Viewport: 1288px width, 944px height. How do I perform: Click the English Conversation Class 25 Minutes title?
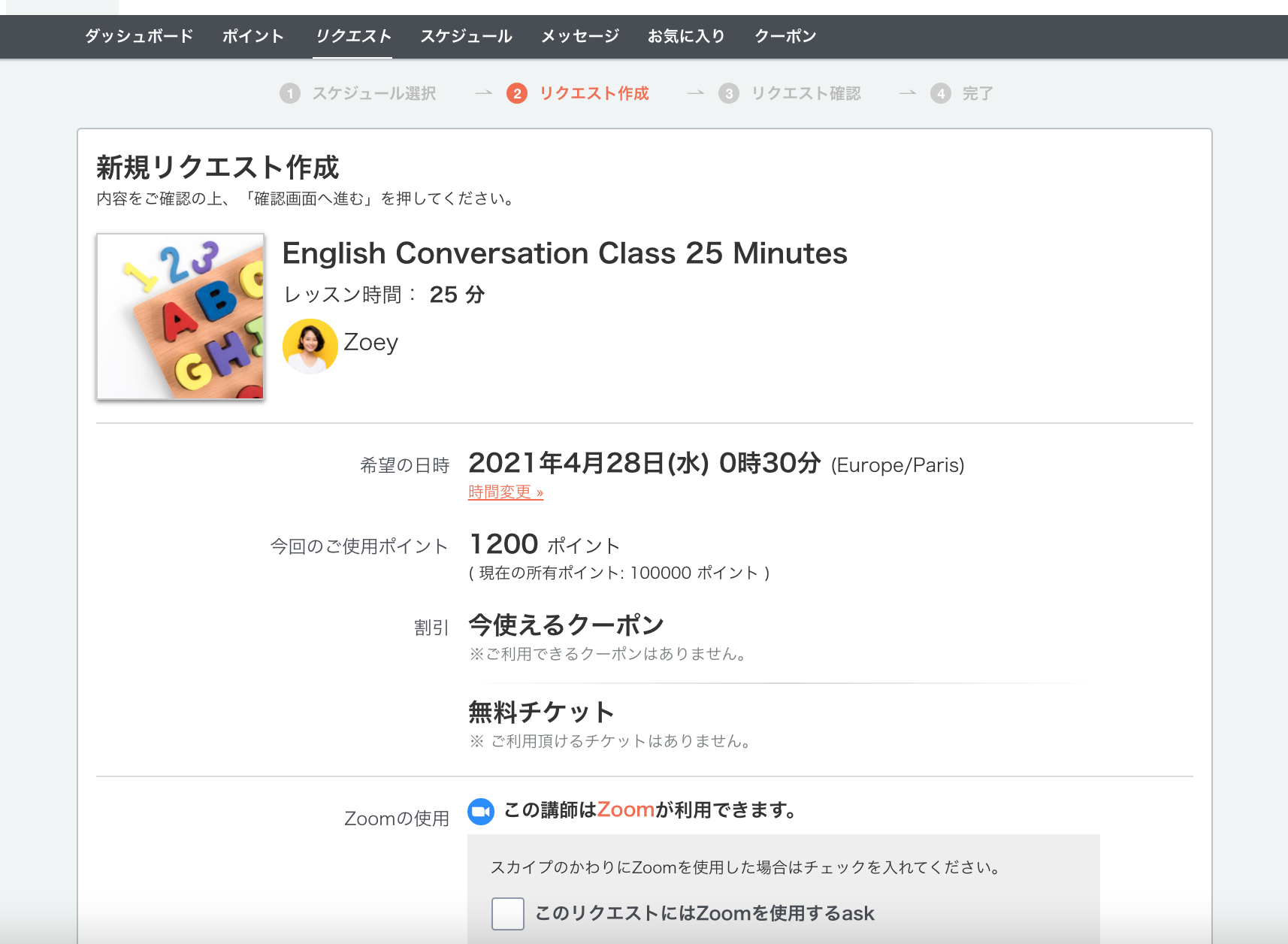[x=565, y=253]
